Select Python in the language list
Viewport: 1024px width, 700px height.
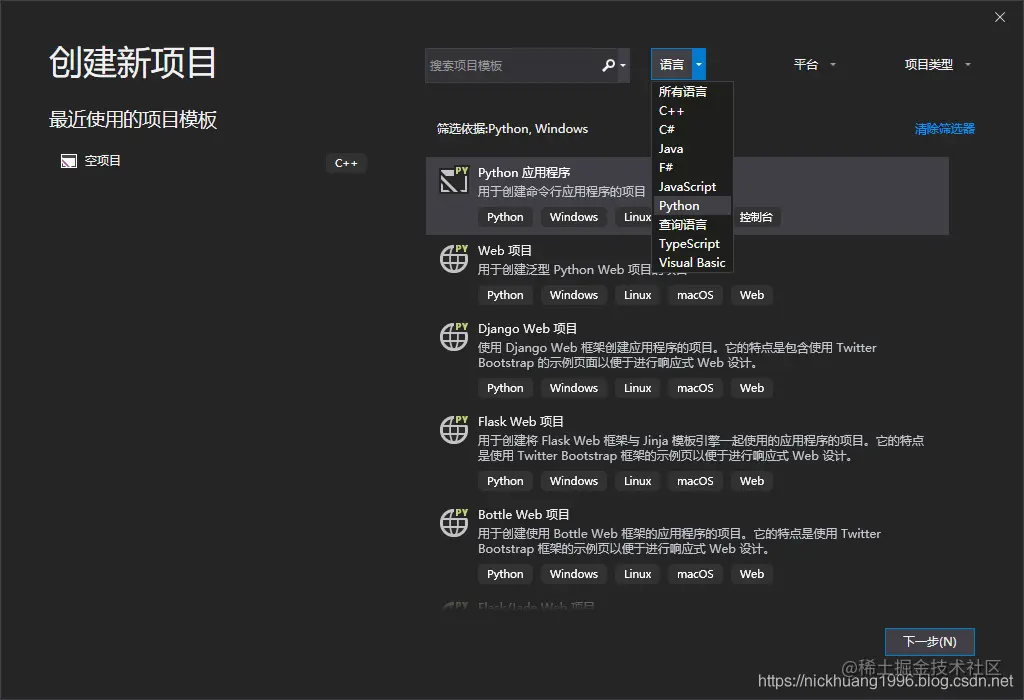(692, 206)
